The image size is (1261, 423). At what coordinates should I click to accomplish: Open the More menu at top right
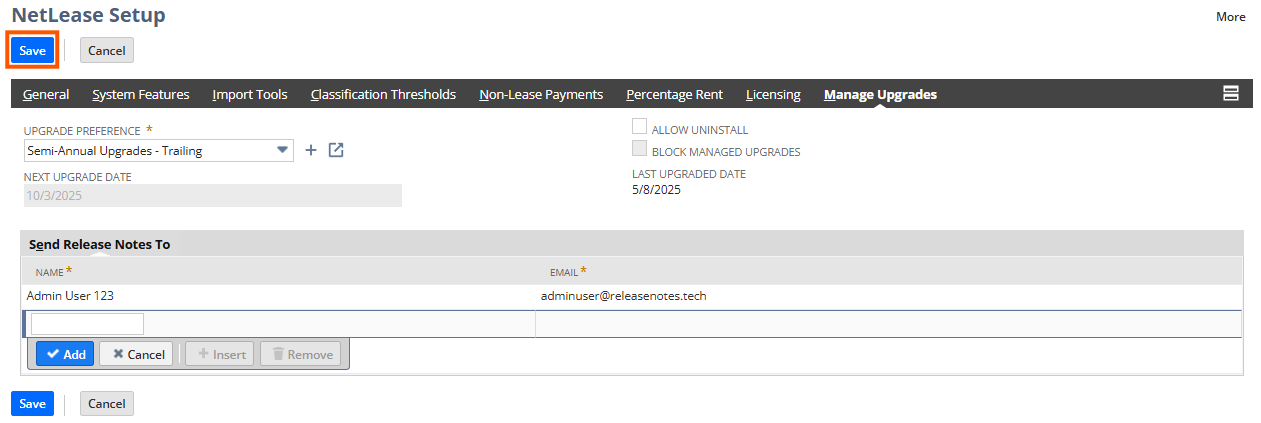click(1230, 16)
